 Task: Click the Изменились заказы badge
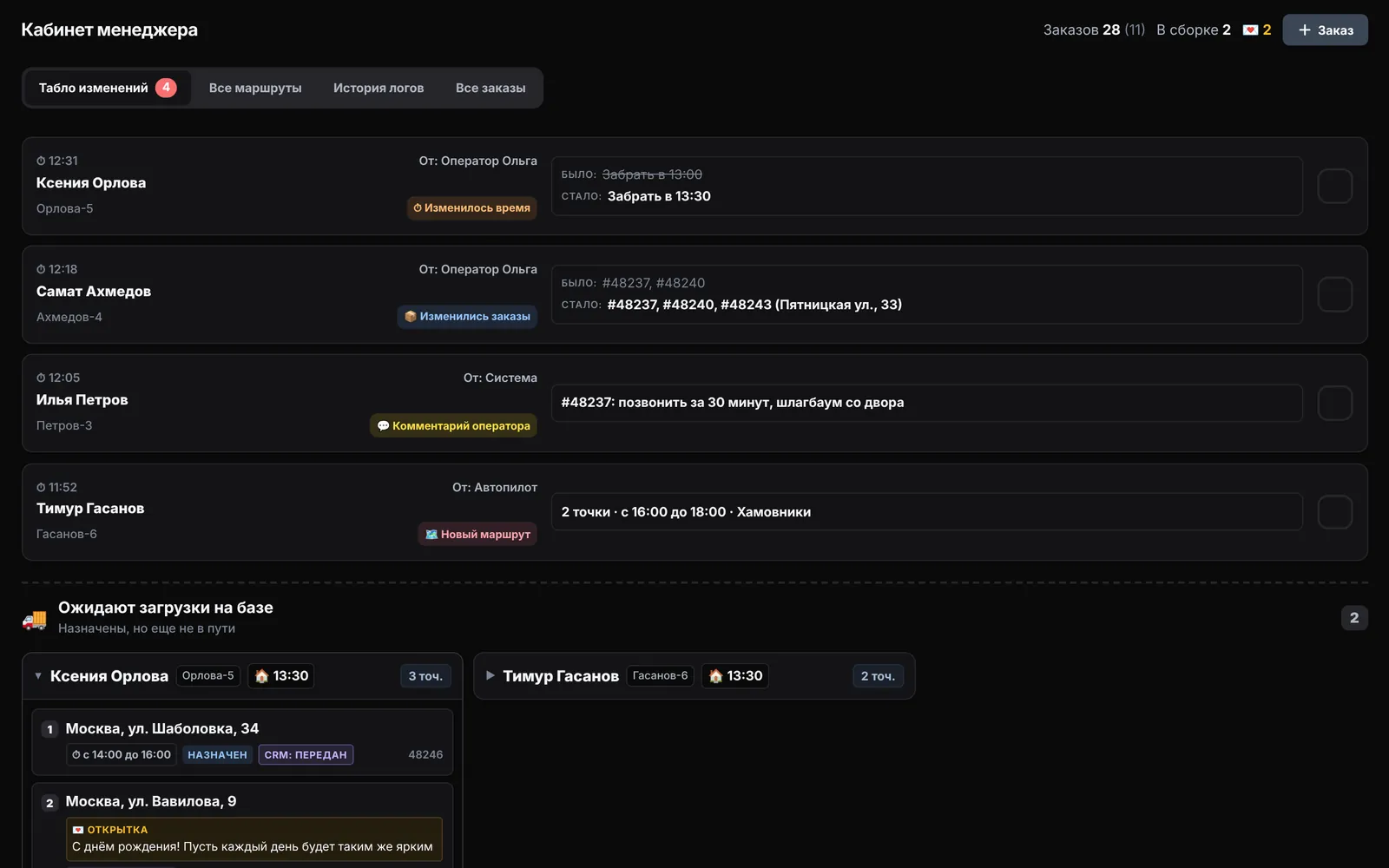click(467, 317)
